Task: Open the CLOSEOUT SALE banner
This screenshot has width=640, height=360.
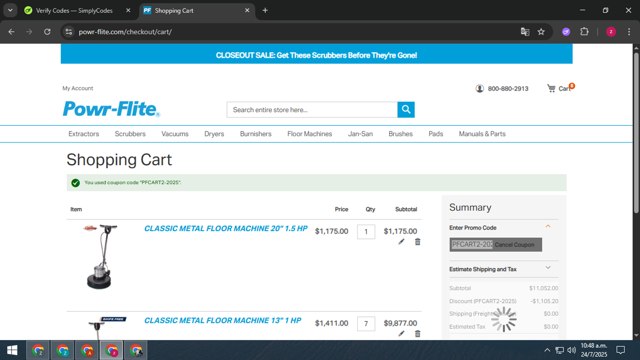Action: pos(316,55)
